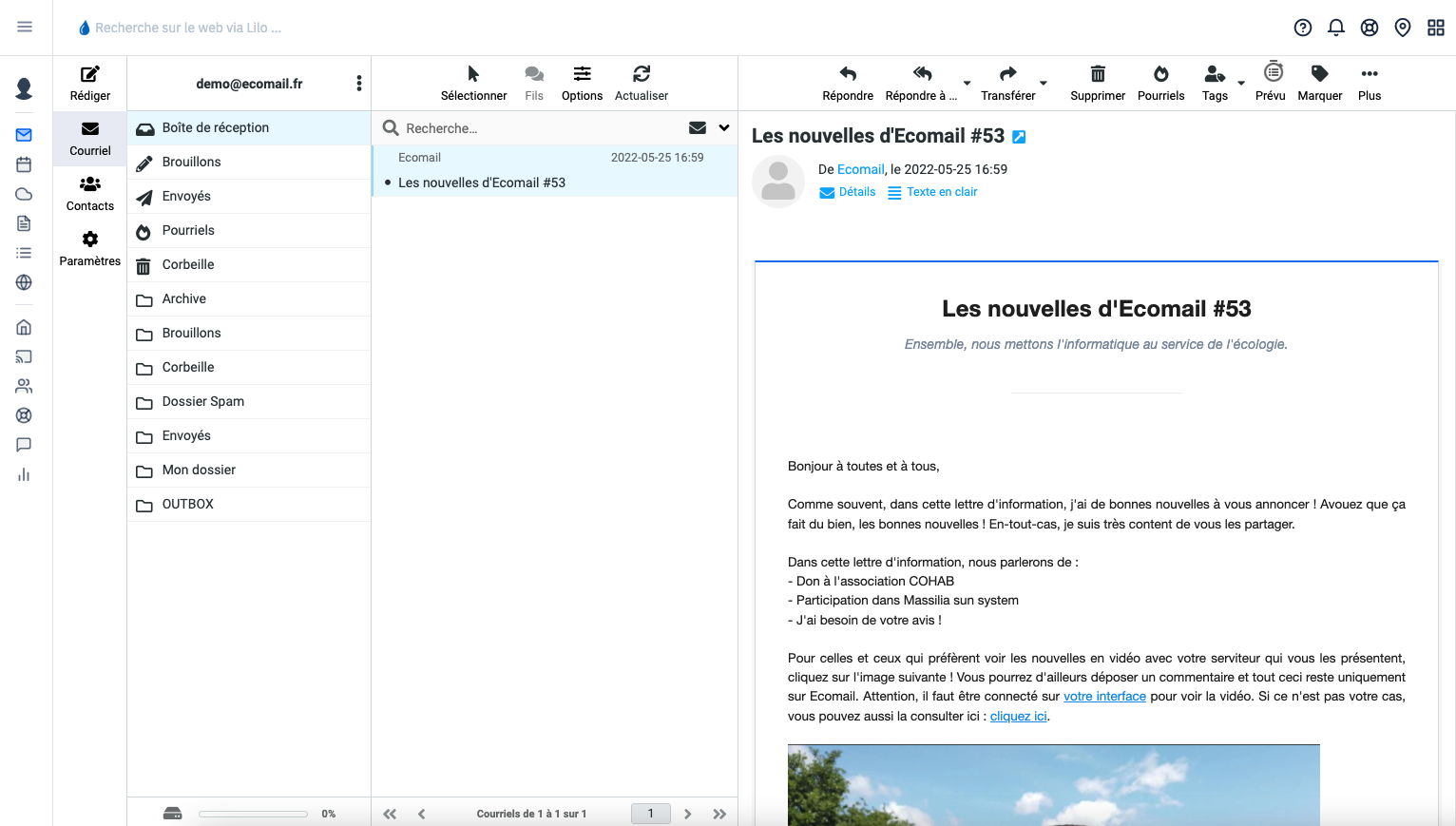Open the home icon in left sidebar
The width and height of the screenshot is (1456, 826).
[x=24, y=327]
